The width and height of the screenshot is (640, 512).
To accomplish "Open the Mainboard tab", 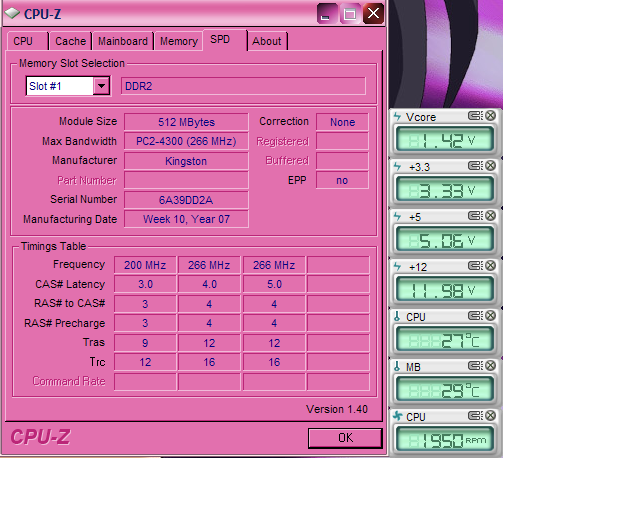I will tap(123, 41).
